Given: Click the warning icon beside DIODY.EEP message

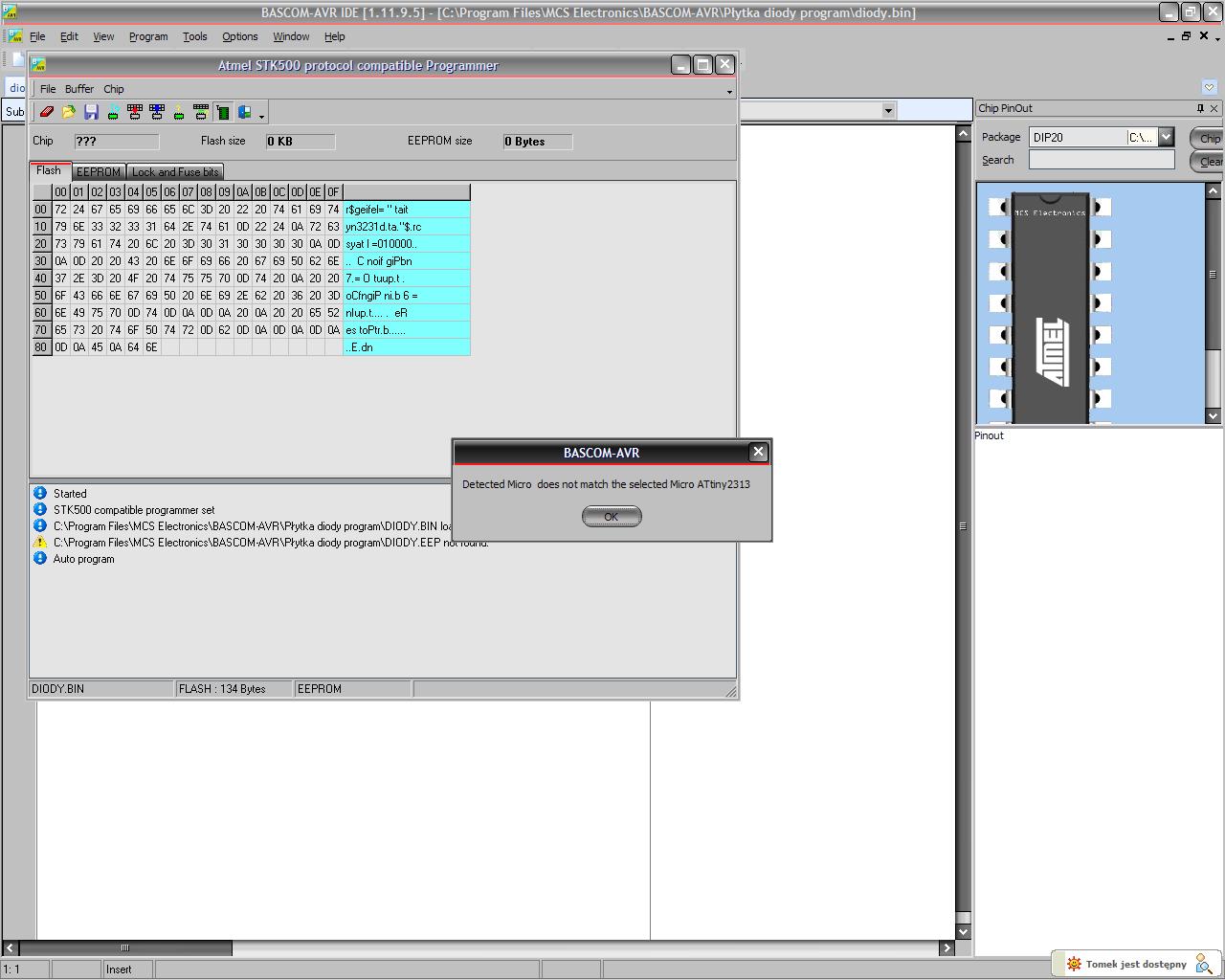Looking at the screenshot, I should pos(40,542).
